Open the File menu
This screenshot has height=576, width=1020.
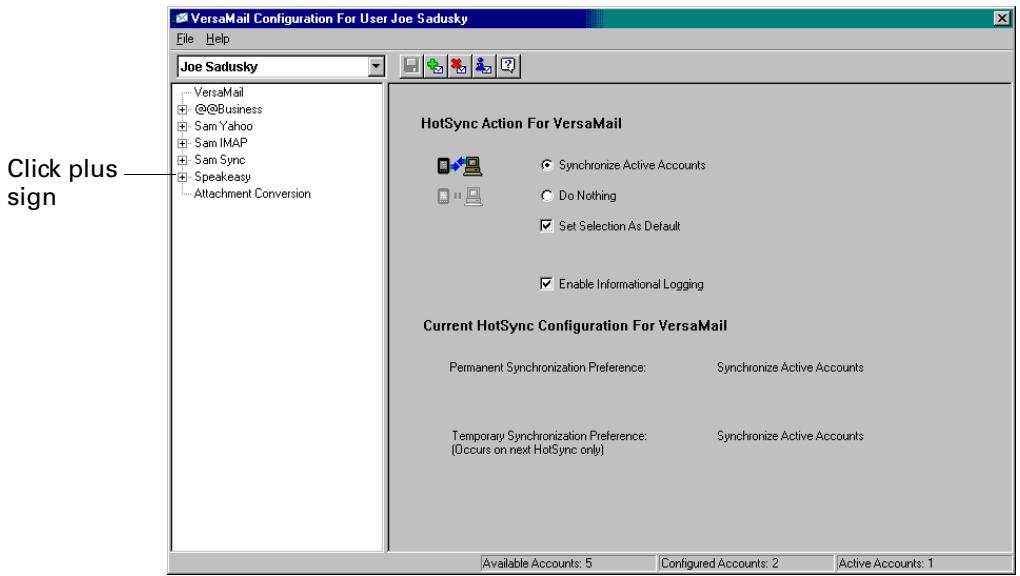click(185, 38)
